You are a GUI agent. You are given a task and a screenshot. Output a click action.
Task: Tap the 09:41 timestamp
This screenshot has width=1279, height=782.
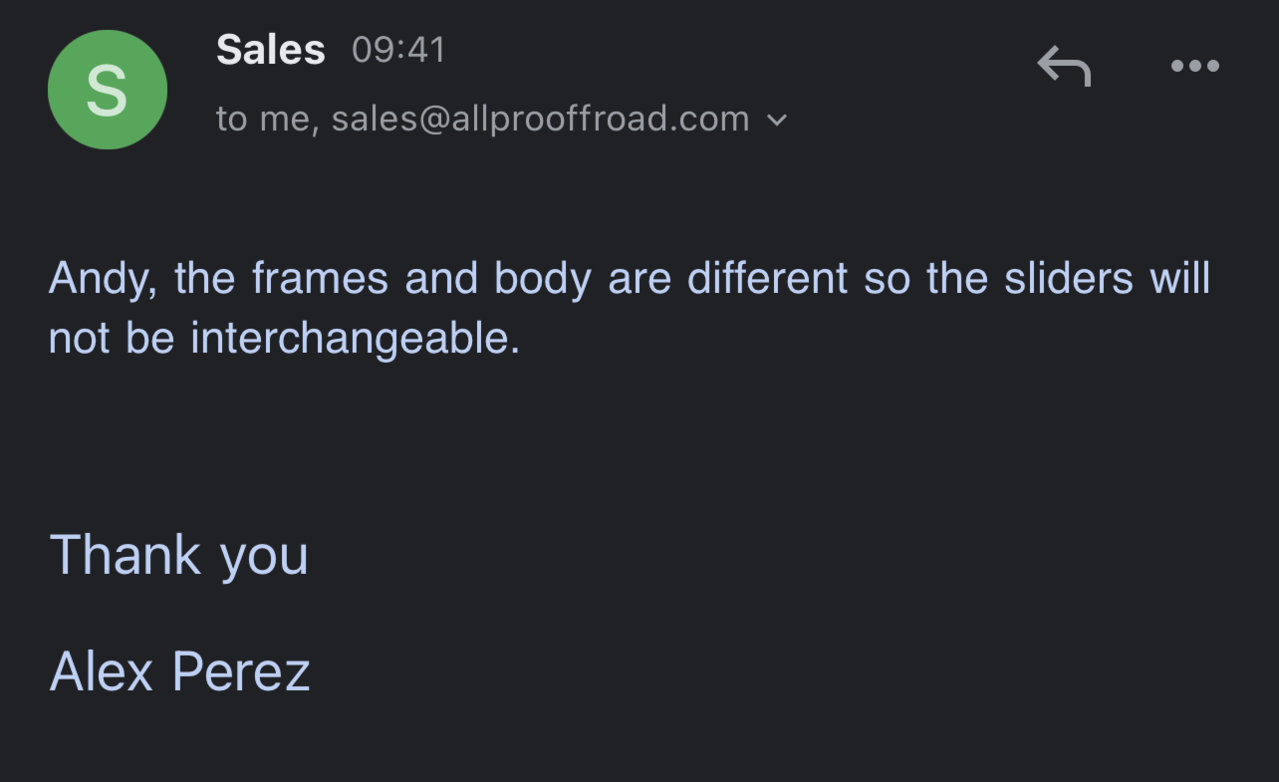coord(398,50)
